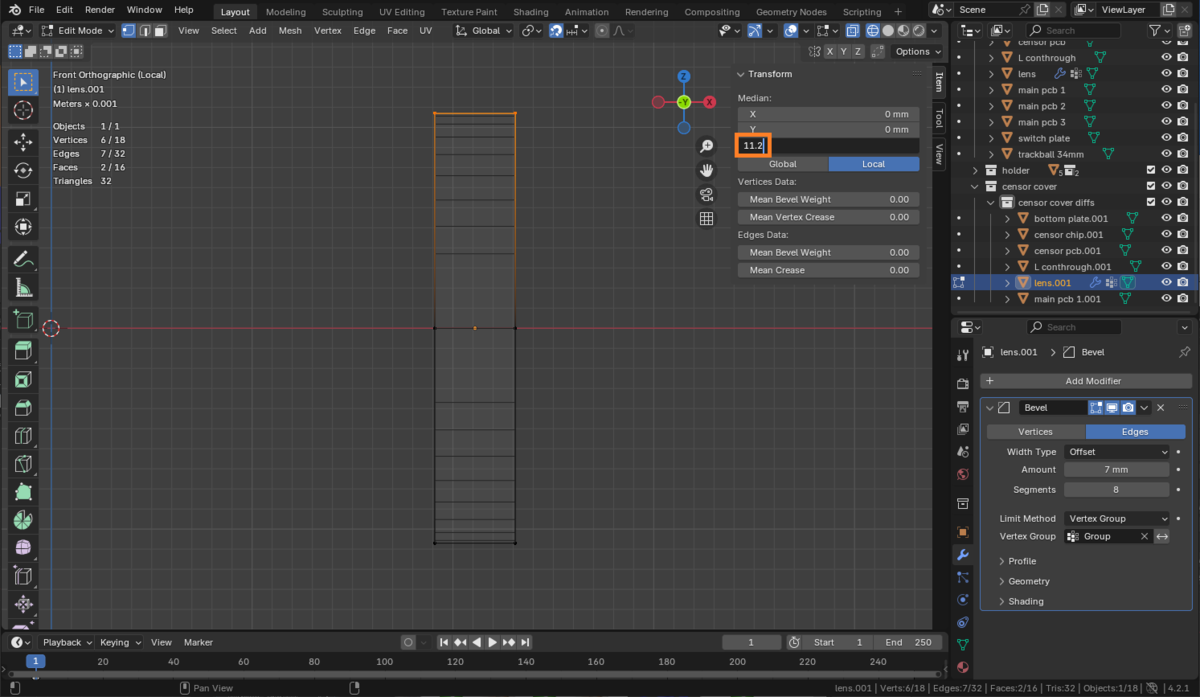The image size is (1200, 697).
Task: Expand the Geometry section in Bevel modifier
Action: 1028,581
